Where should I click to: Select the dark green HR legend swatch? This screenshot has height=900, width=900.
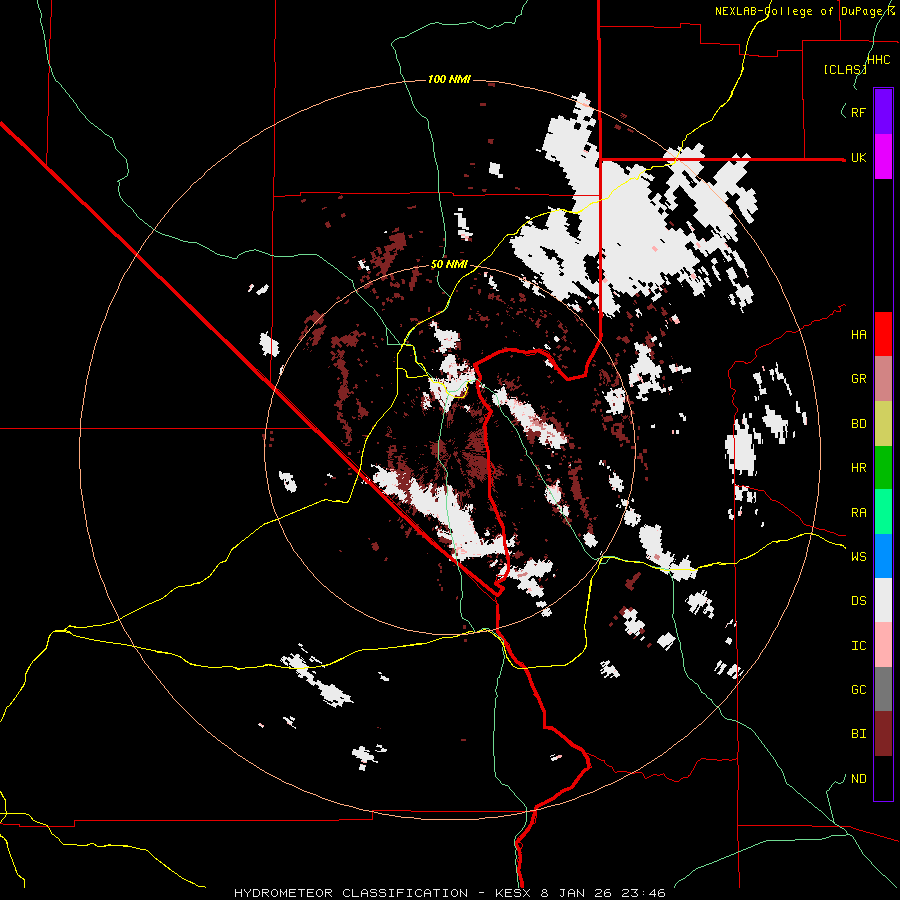[x=883, y=468]
